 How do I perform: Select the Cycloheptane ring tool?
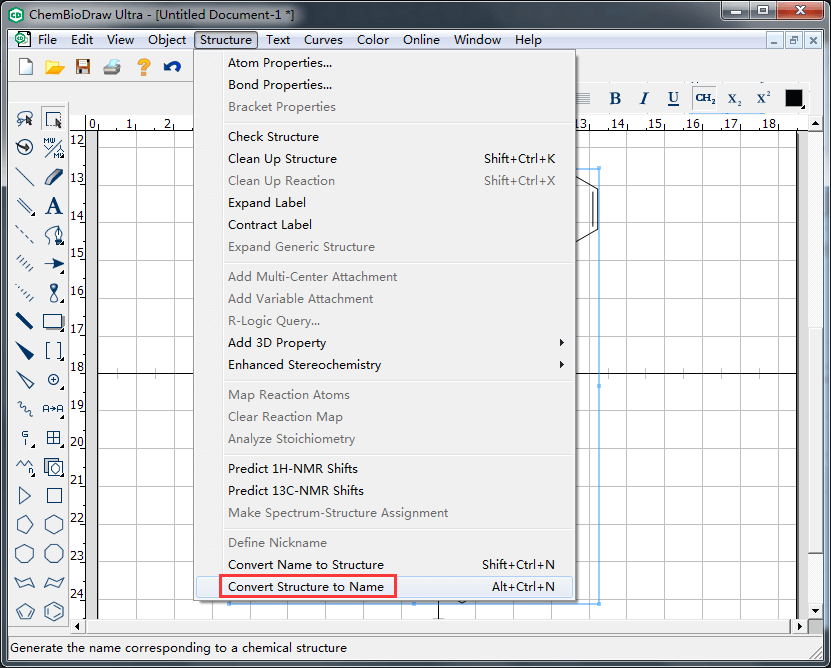[x=24, y=553]
